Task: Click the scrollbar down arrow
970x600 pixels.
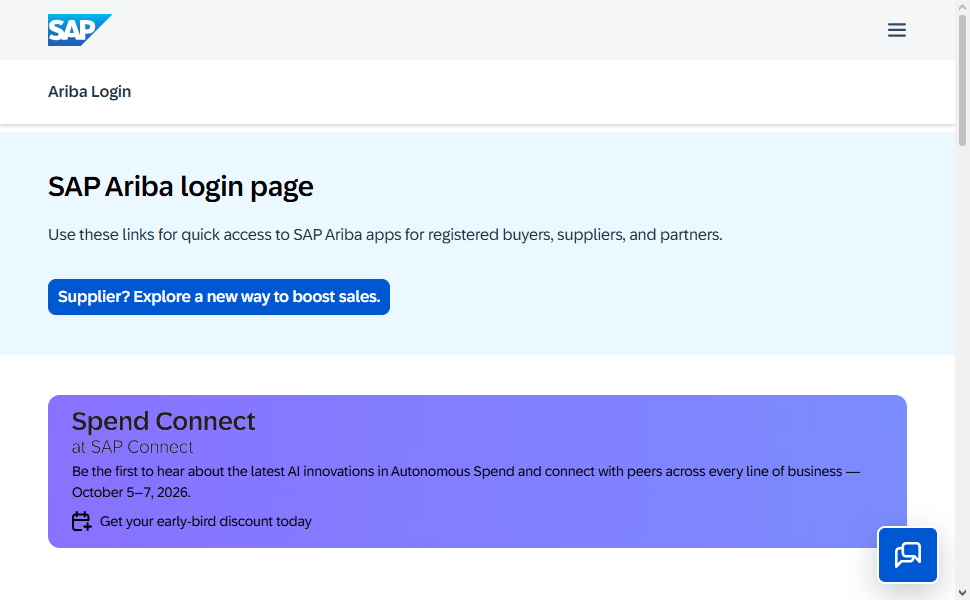Action: click(963, 593)
